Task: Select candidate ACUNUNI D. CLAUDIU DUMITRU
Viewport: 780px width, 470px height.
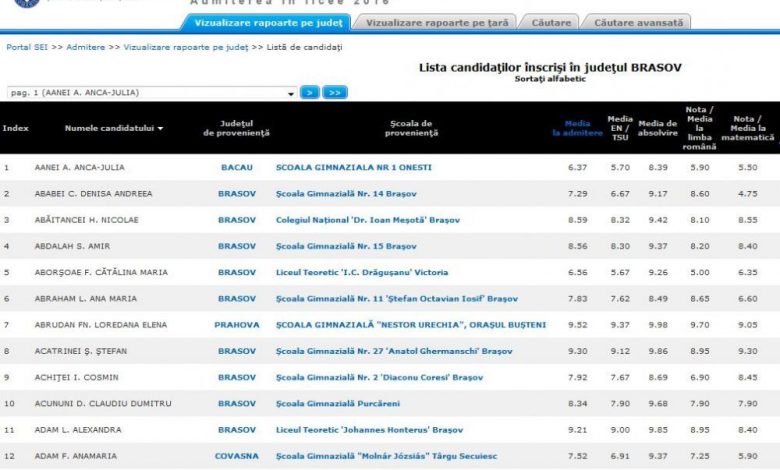Action: [x=103, y=404]
